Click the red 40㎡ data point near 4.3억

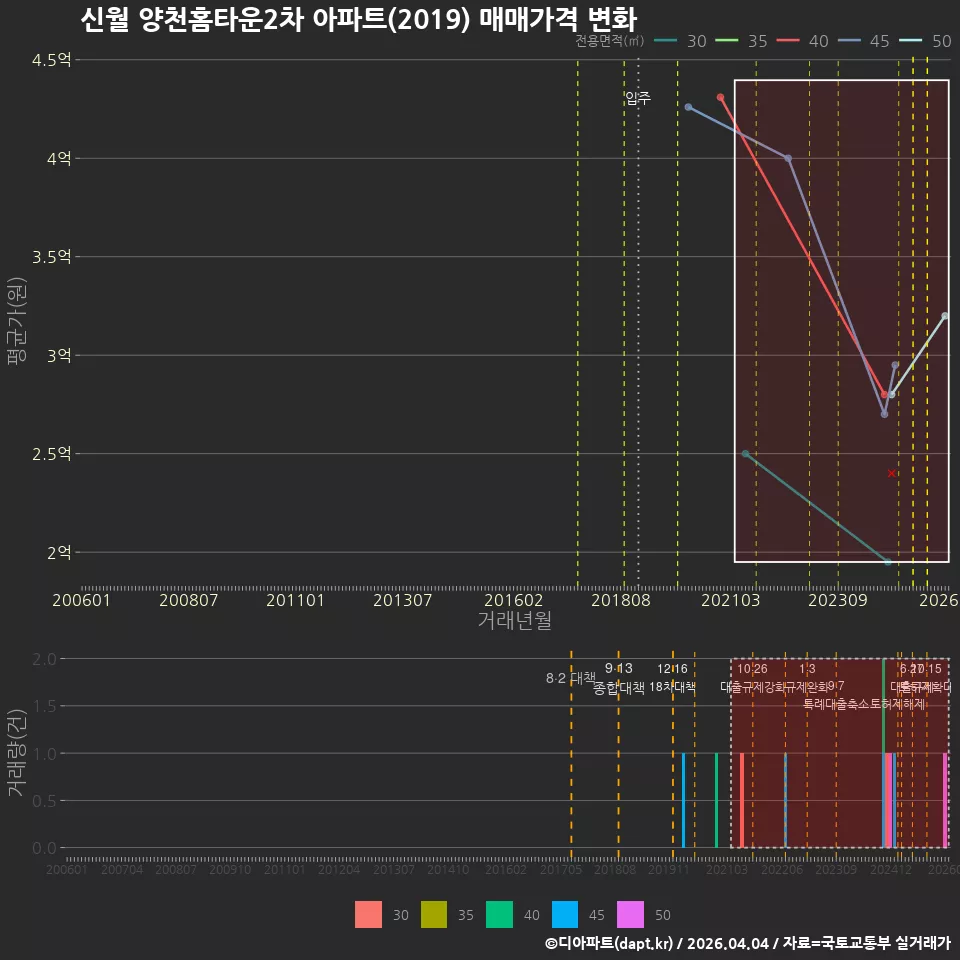(x=721, y=97)
